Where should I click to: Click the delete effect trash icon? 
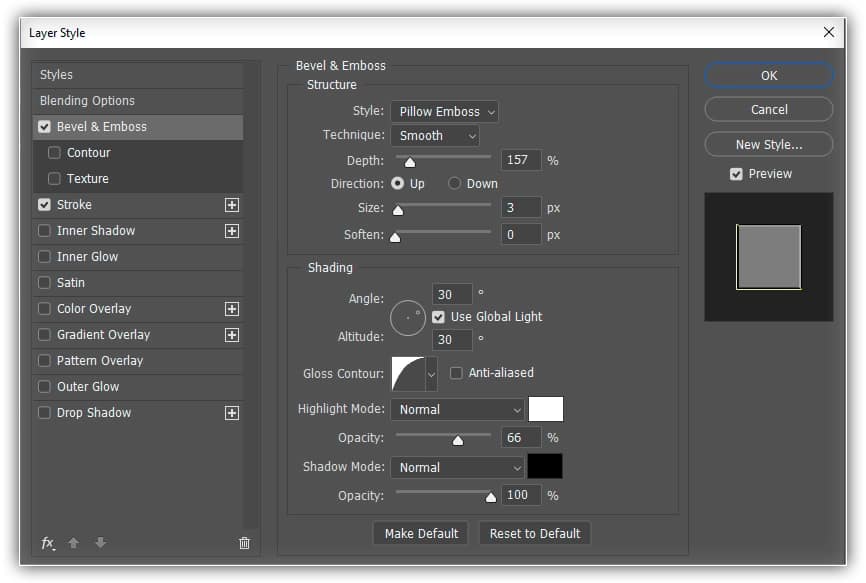[243, 543]
